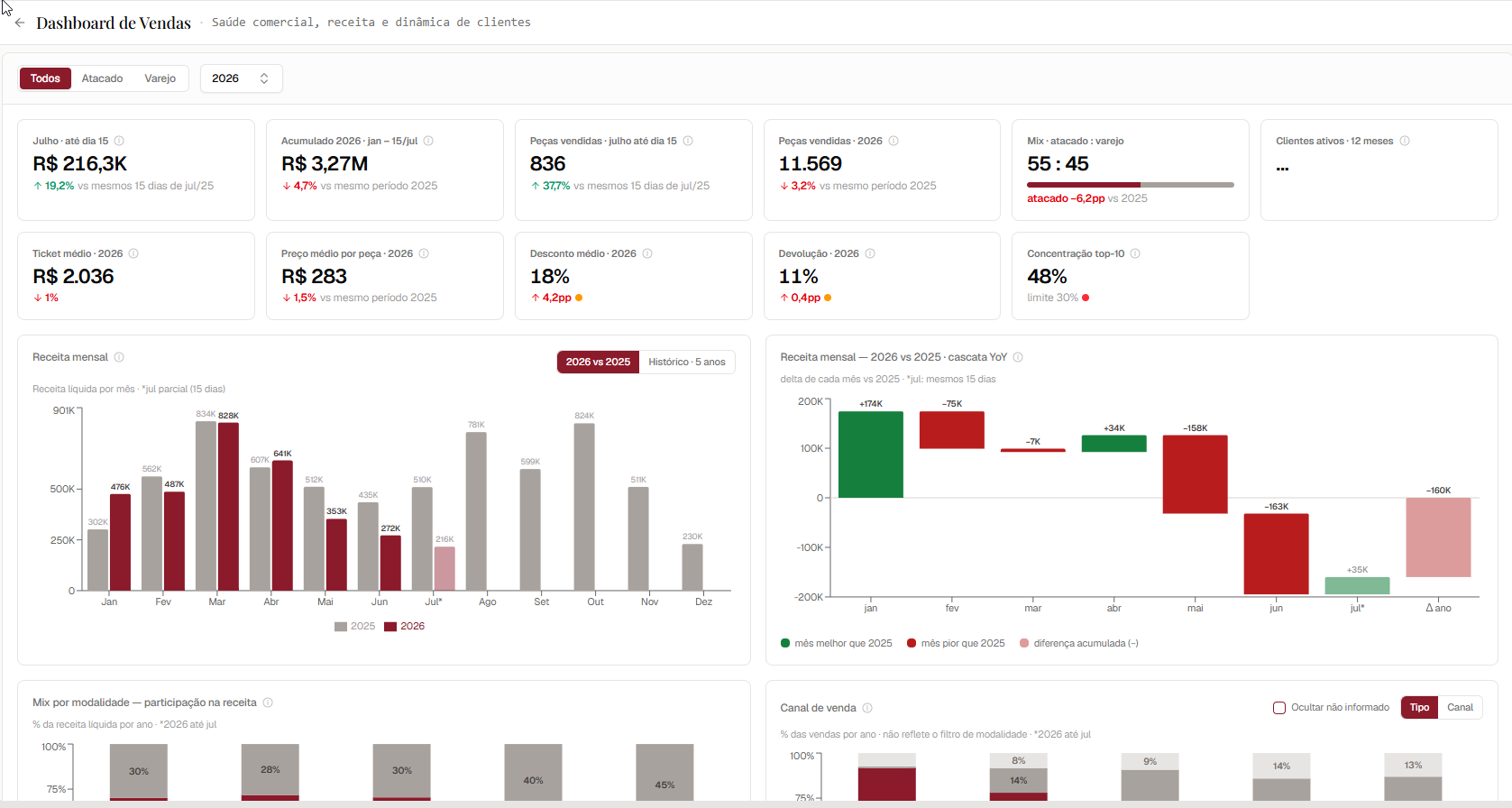
Task: Select the Todos filter
Action: pyautogui.click(x=45, y=78)
